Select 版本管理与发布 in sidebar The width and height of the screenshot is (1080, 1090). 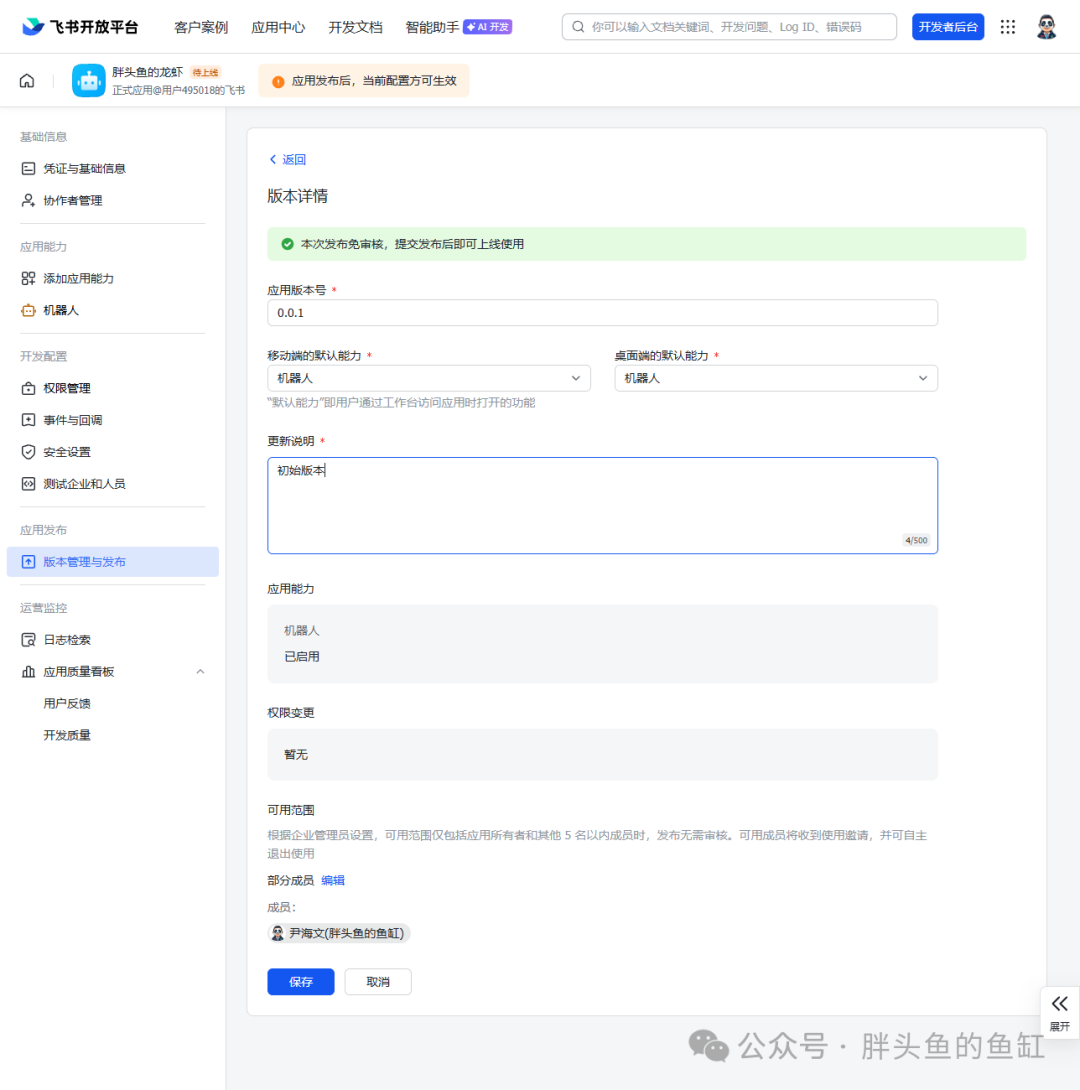click(113, 562)
